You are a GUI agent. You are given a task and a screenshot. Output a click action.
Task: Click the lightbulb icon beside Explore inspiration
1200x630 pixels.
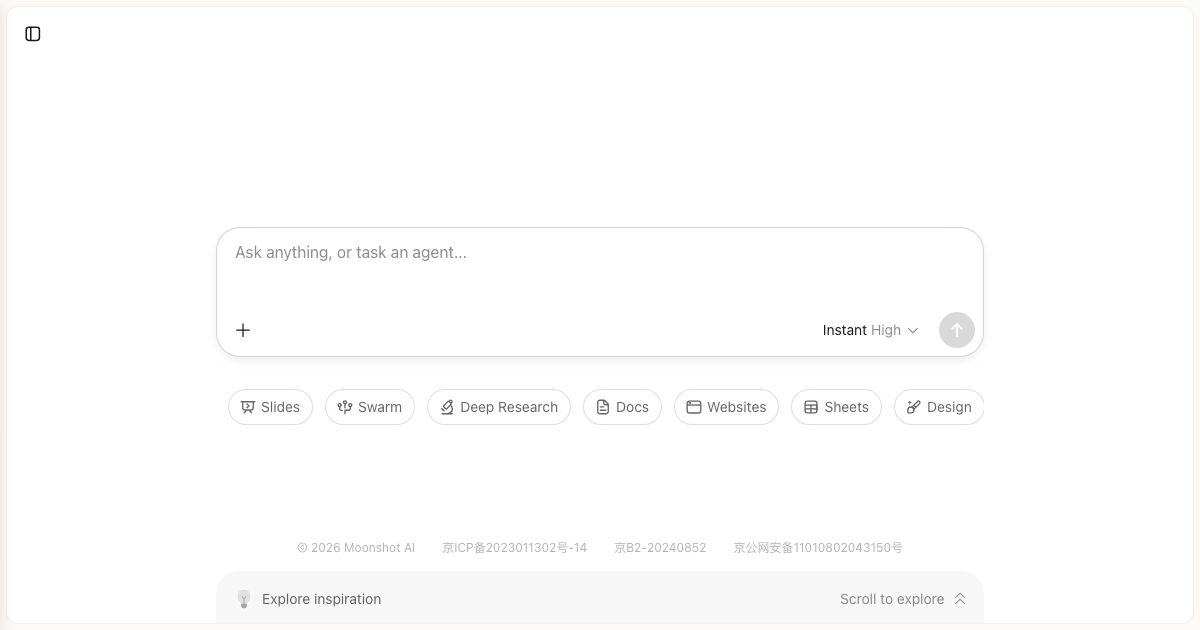243,599
